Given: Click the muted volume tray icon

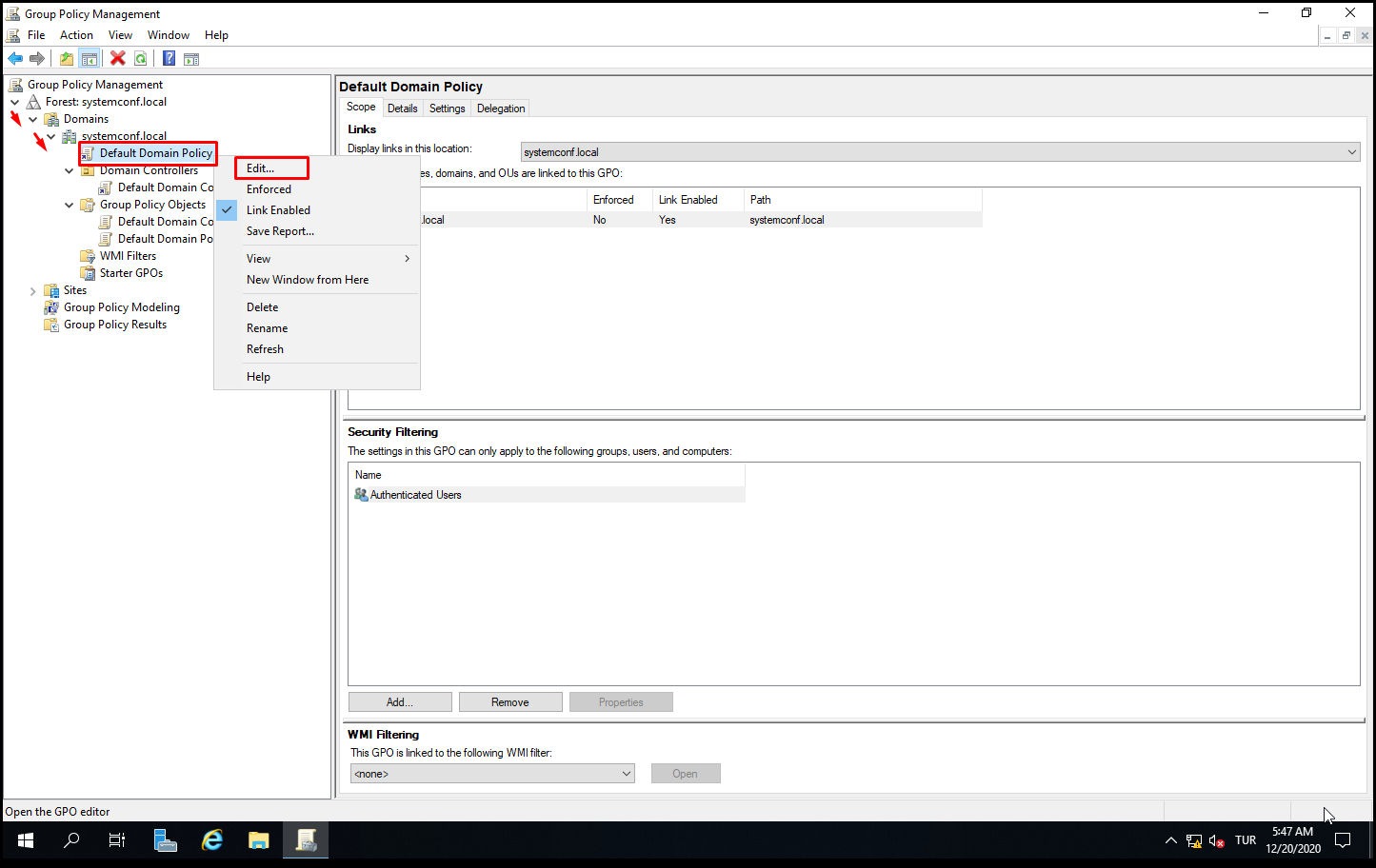Looking at the screenshot, I should [1217, 840].
